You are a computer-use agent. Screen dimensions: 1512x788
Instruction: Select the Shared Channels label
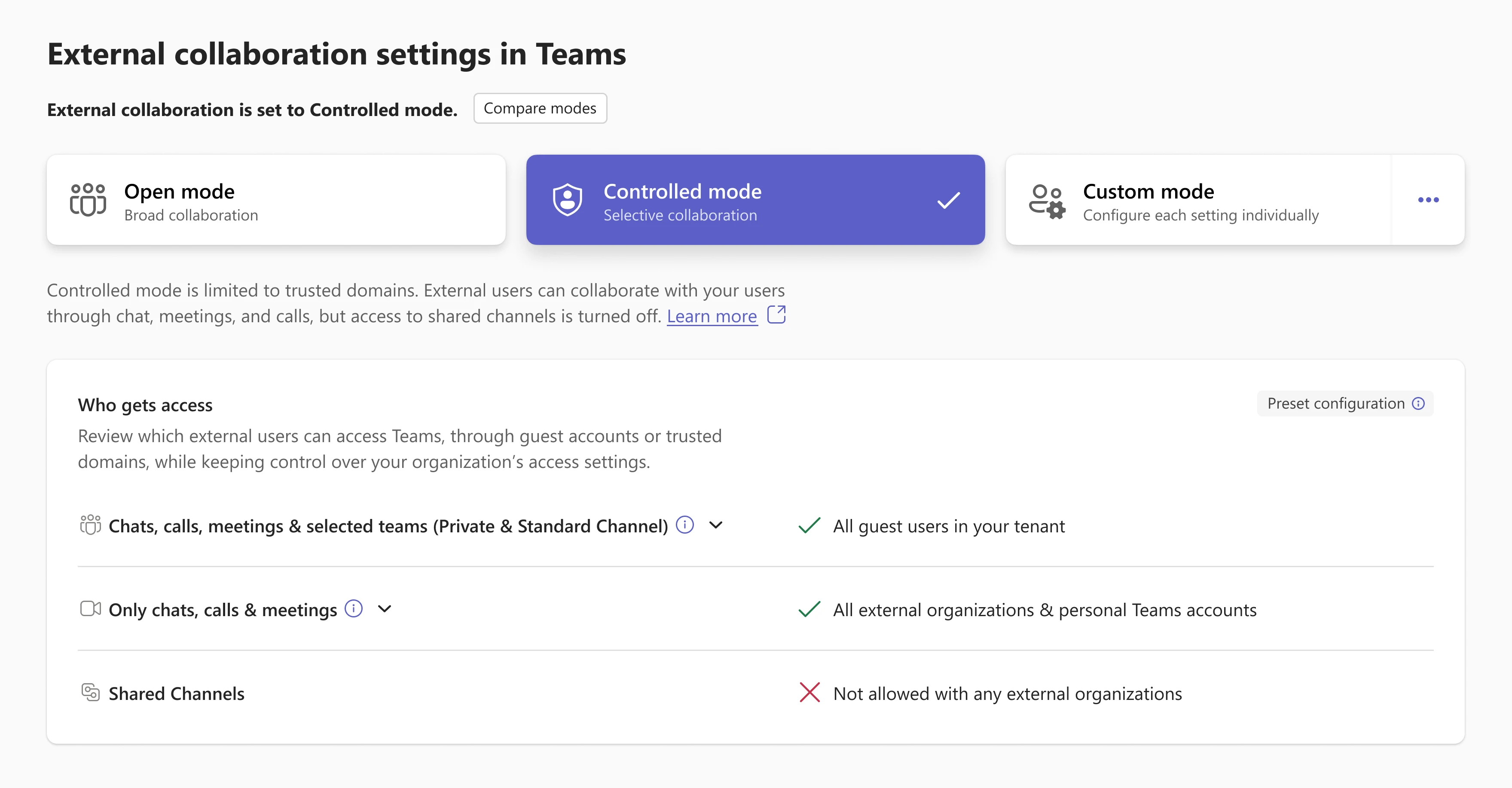176,693
